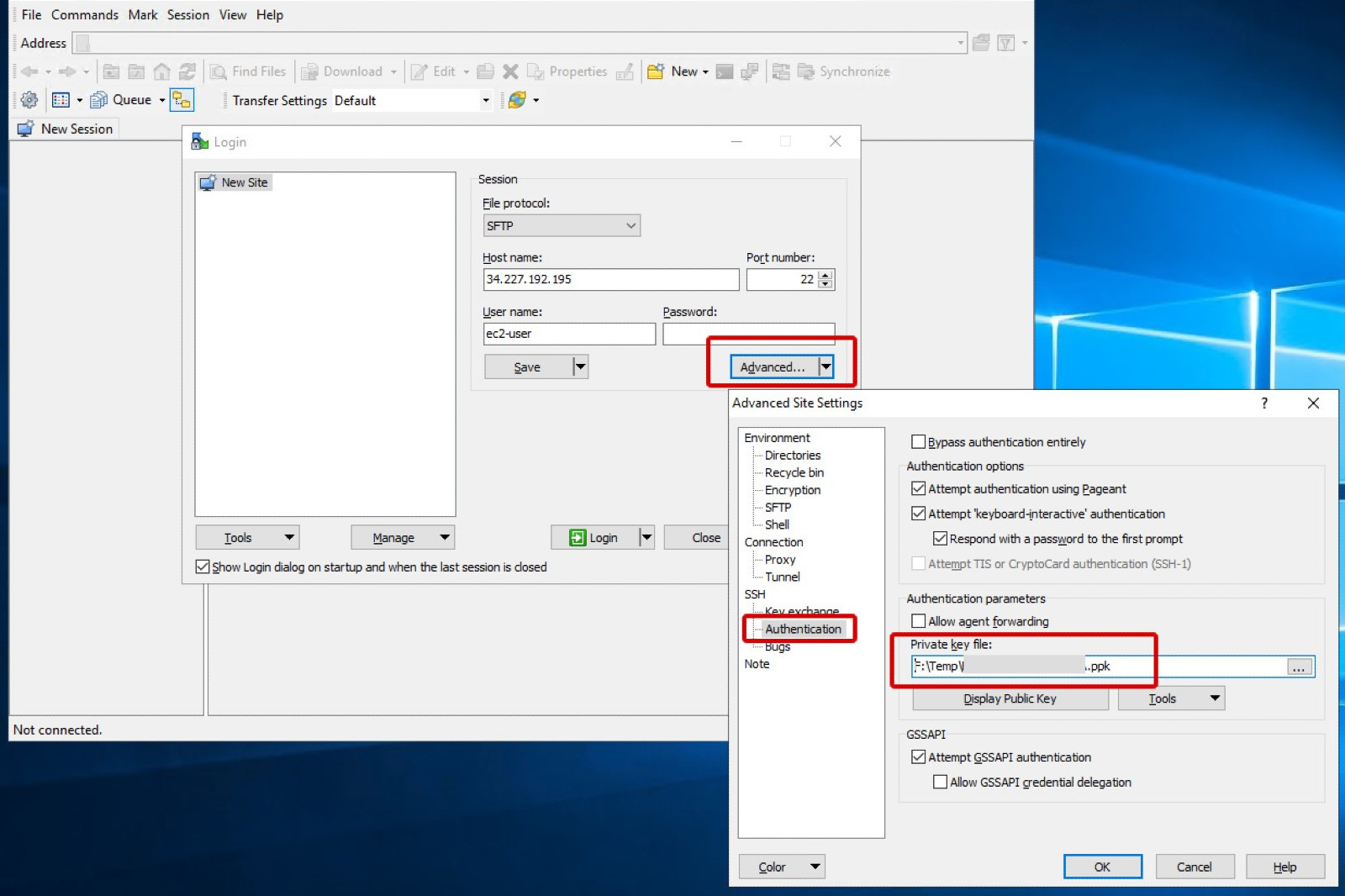The height and width of the screenshot is (896, 1345).
Task: Click the Home directory icon
Action: pyautogui.click(x=161, y=71)
